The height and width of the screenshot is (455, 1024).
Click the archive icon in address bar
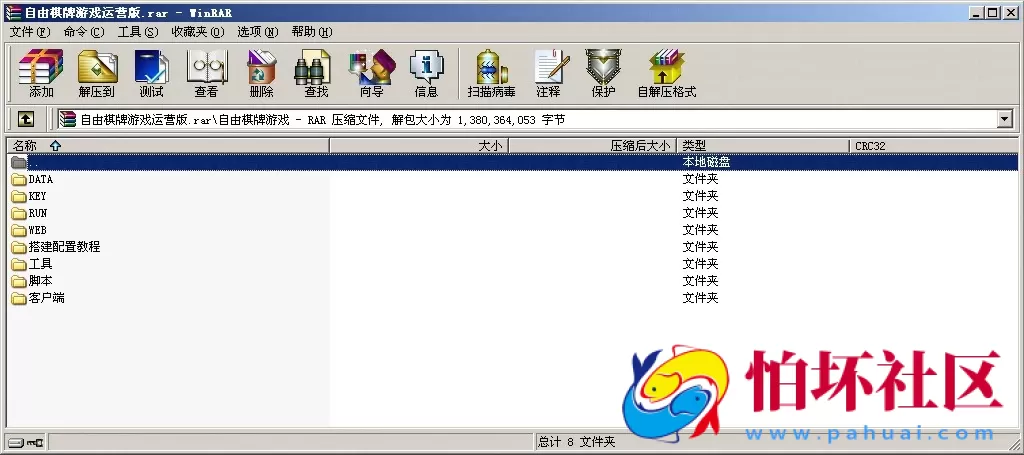(67, 119)
